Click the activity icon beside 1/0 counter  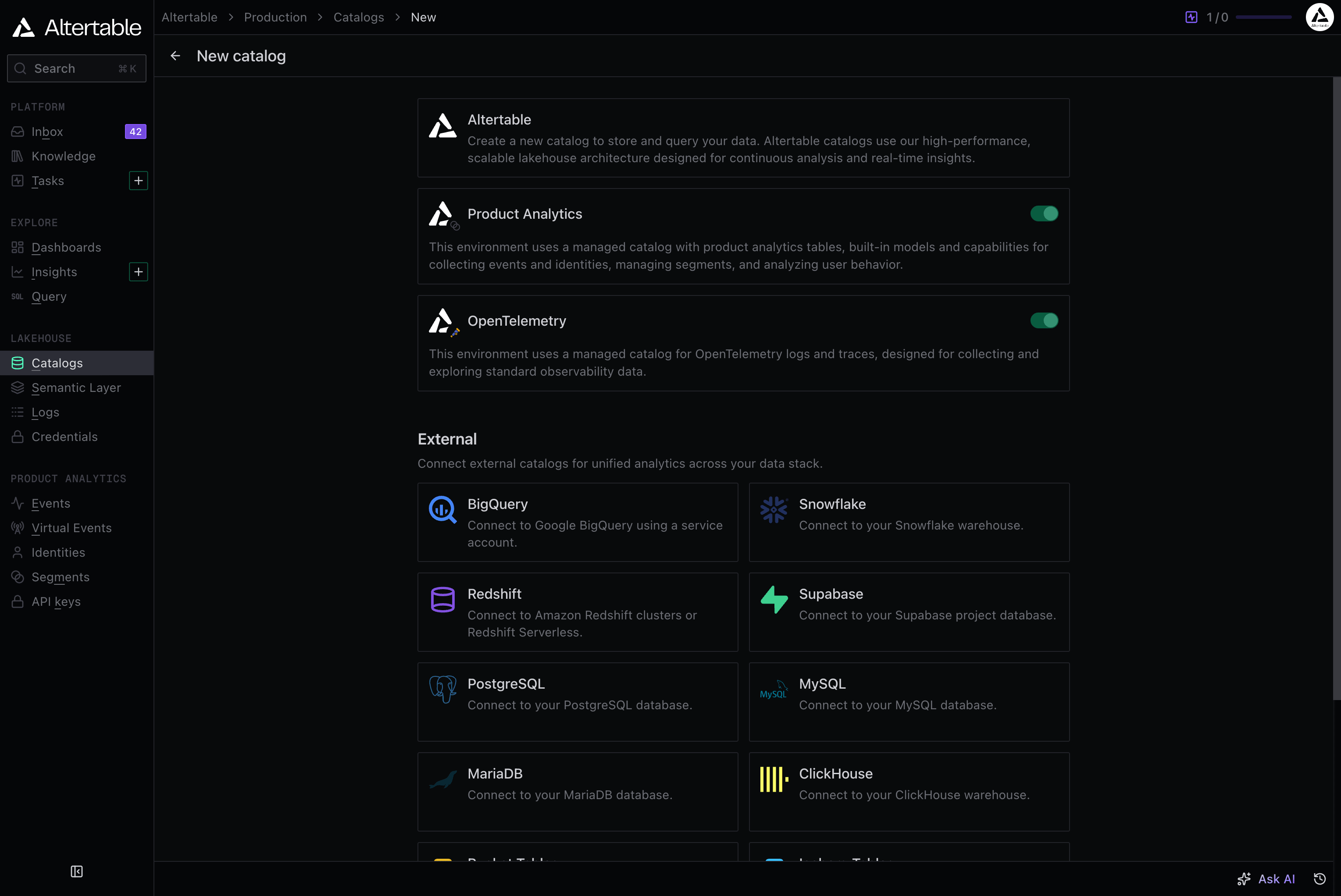pyautogui.click(x=1191, y=17)
